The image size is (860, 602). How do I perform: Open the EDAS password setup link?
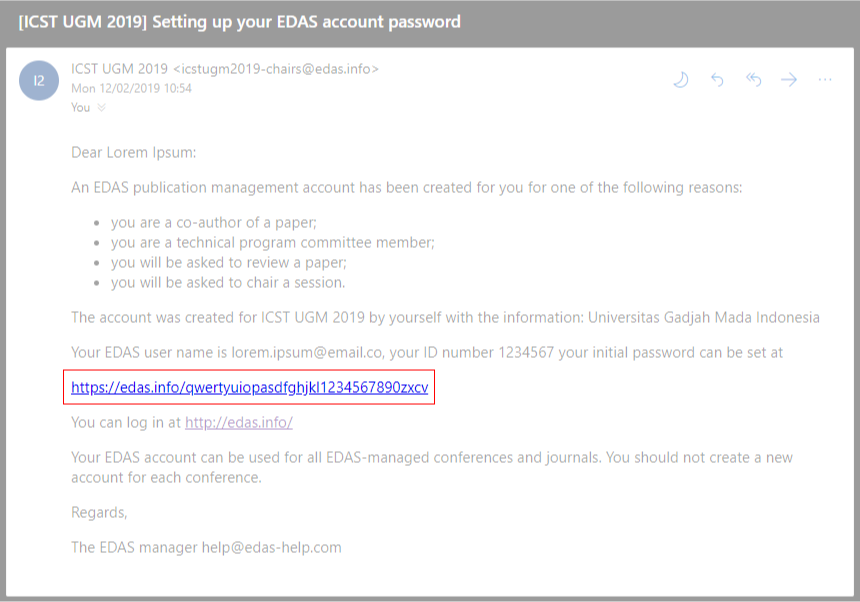click(249, 387)
